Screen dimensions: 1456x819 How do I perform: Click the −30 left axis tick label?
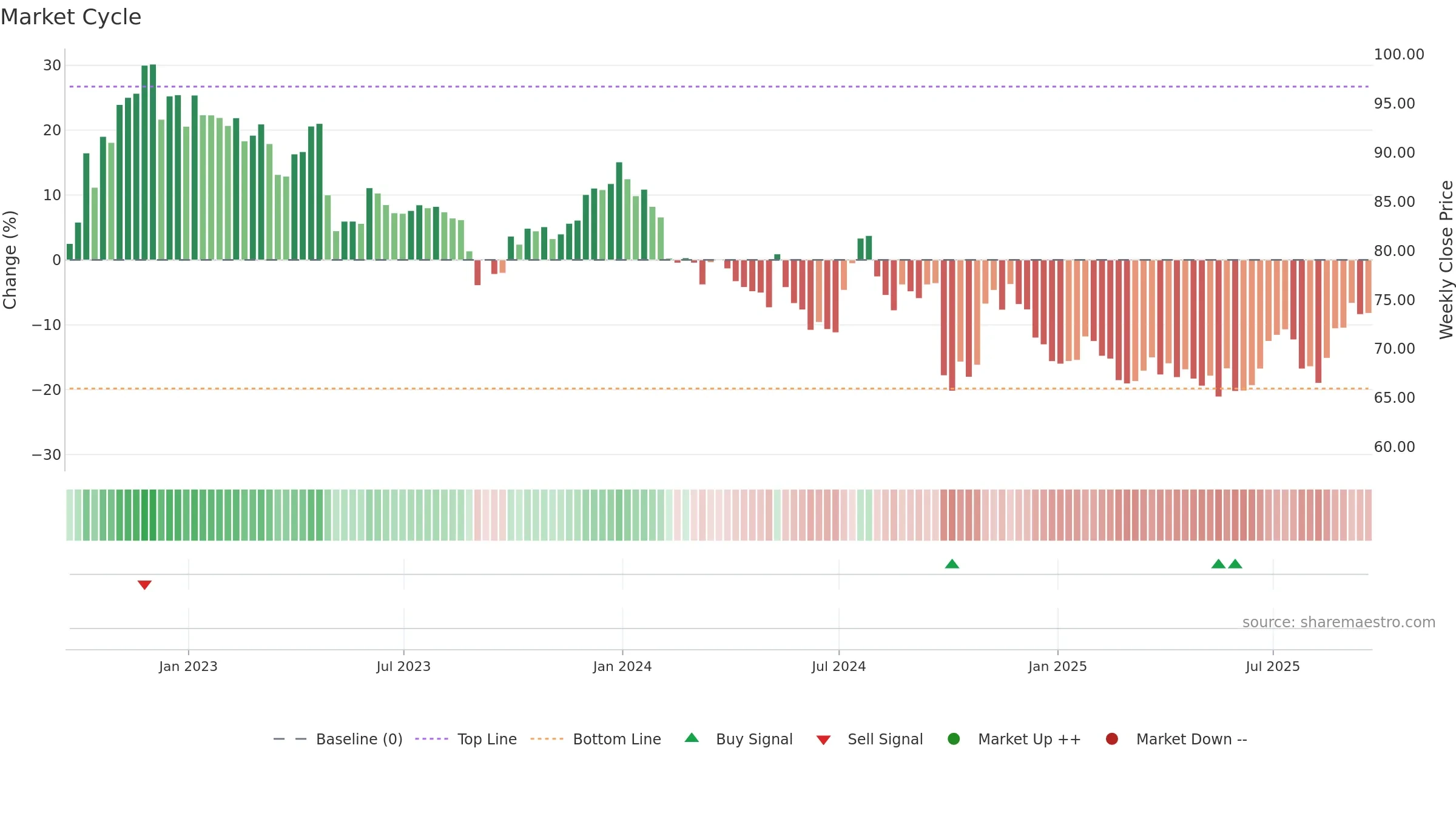click(x=47, y=455)
